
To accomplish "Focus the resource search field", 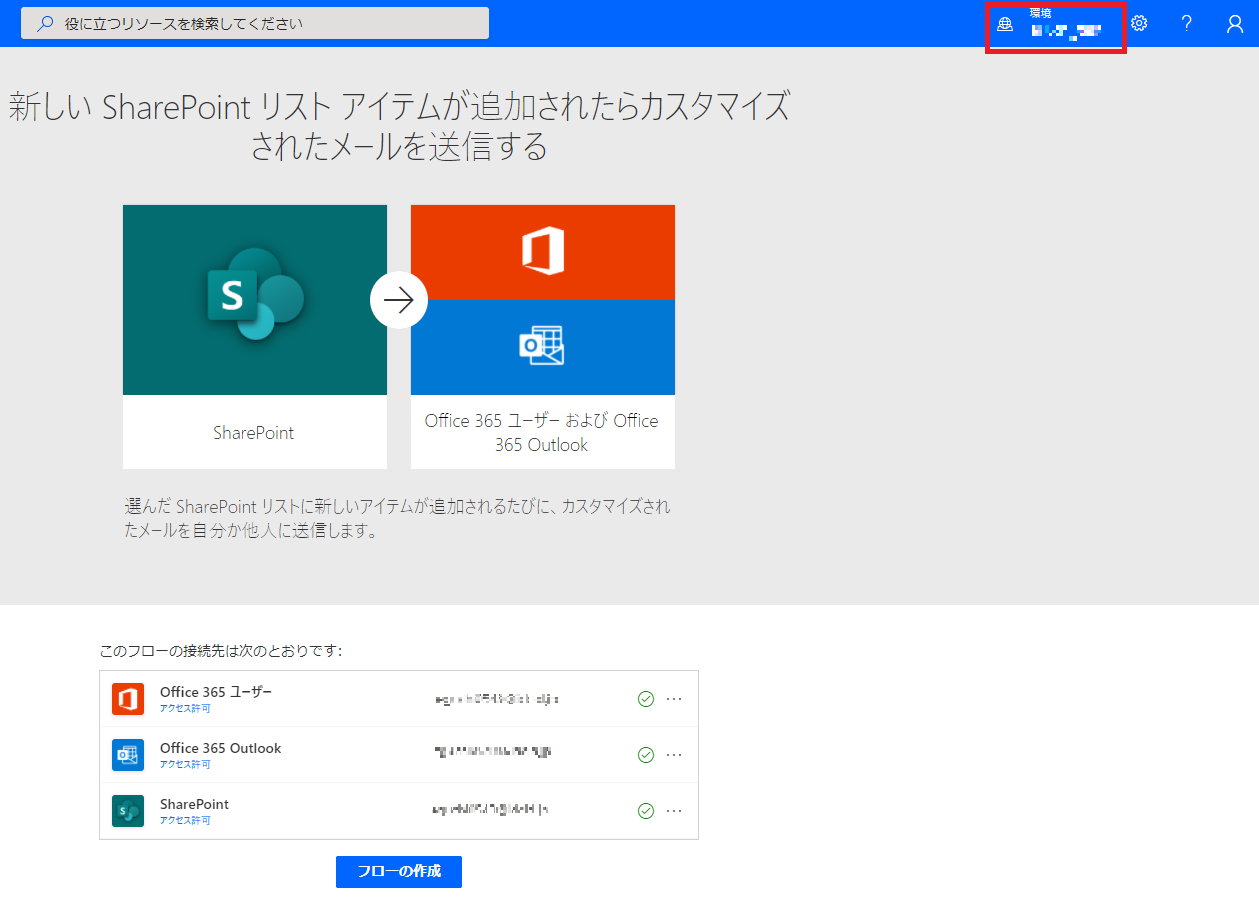I will 255,23.
